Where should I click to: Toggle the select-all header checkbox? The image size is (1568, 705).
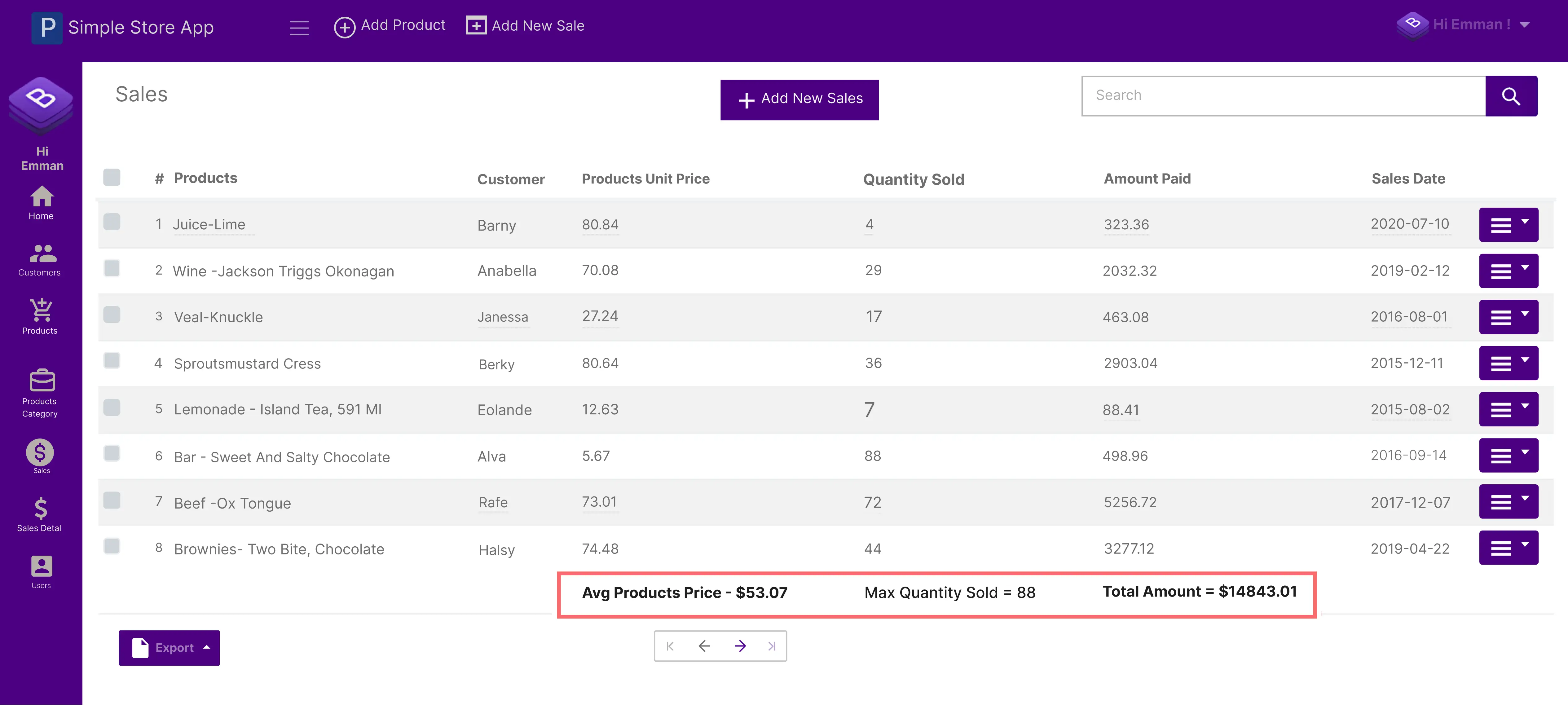click(112, 177)
